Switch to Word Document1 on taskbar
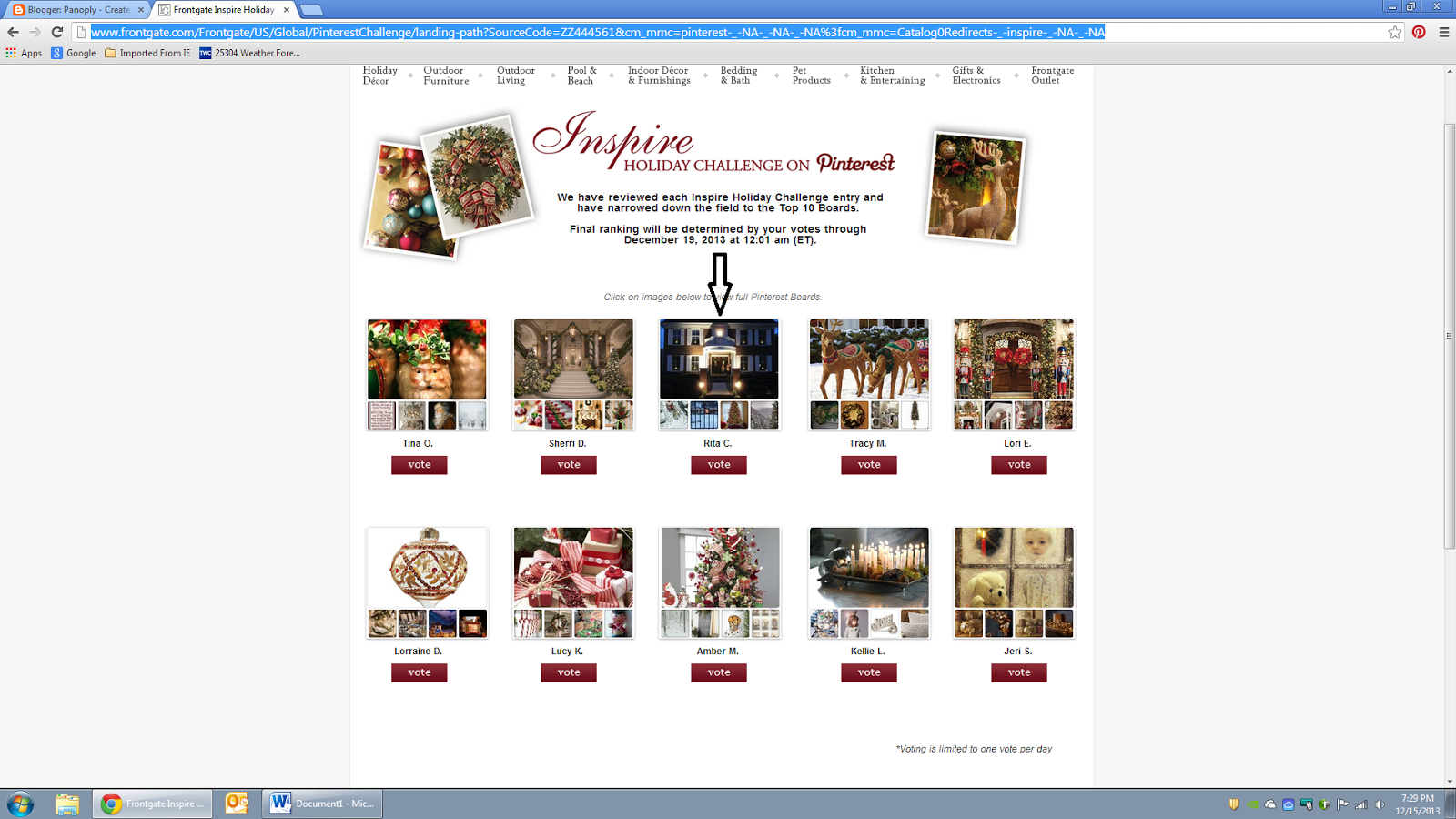Screen dimensions: 1456x819 [x=323, y=804]
